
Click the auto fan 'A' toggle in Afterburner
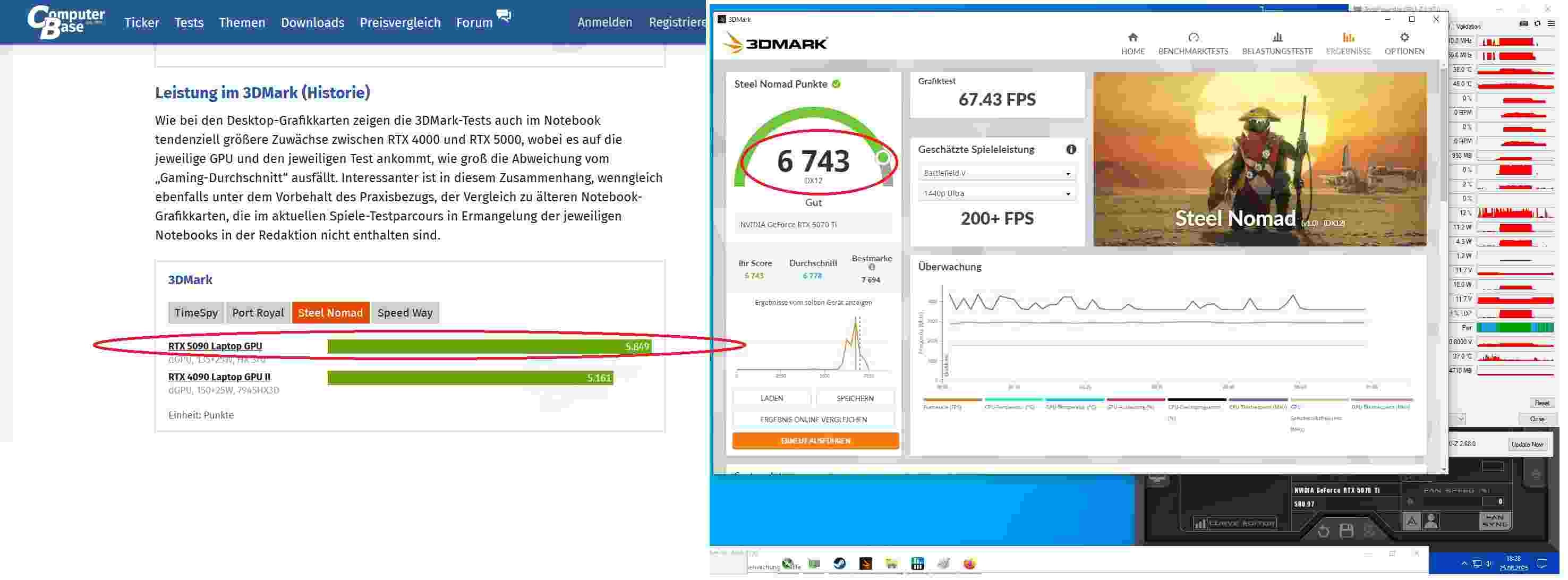tap(1411, 521)
